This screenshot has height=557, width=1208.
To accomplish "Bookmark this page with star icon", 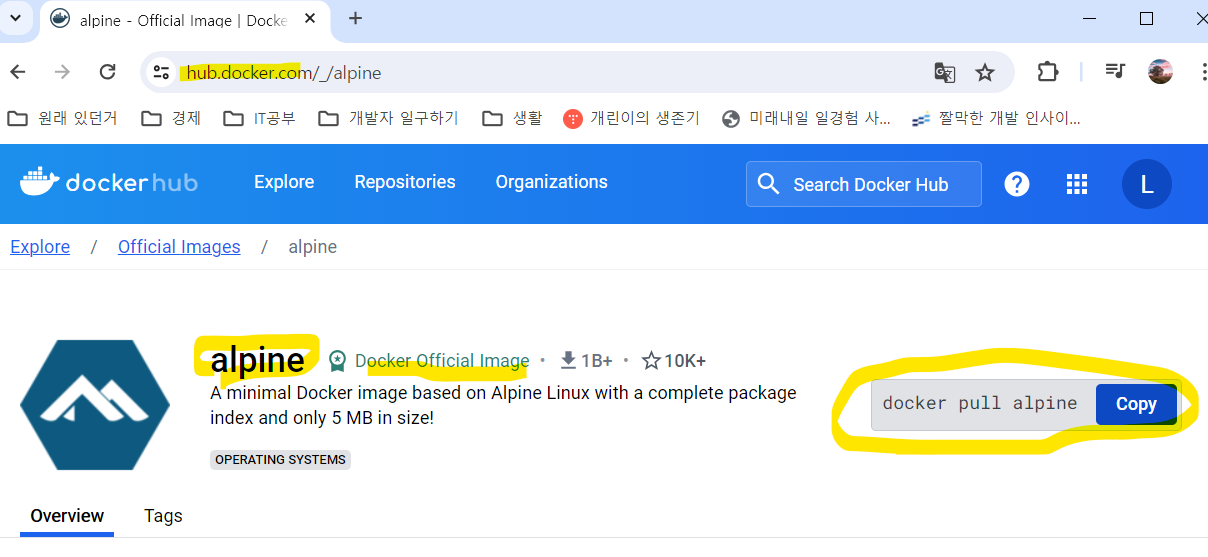I will click(x=985, y=72).
